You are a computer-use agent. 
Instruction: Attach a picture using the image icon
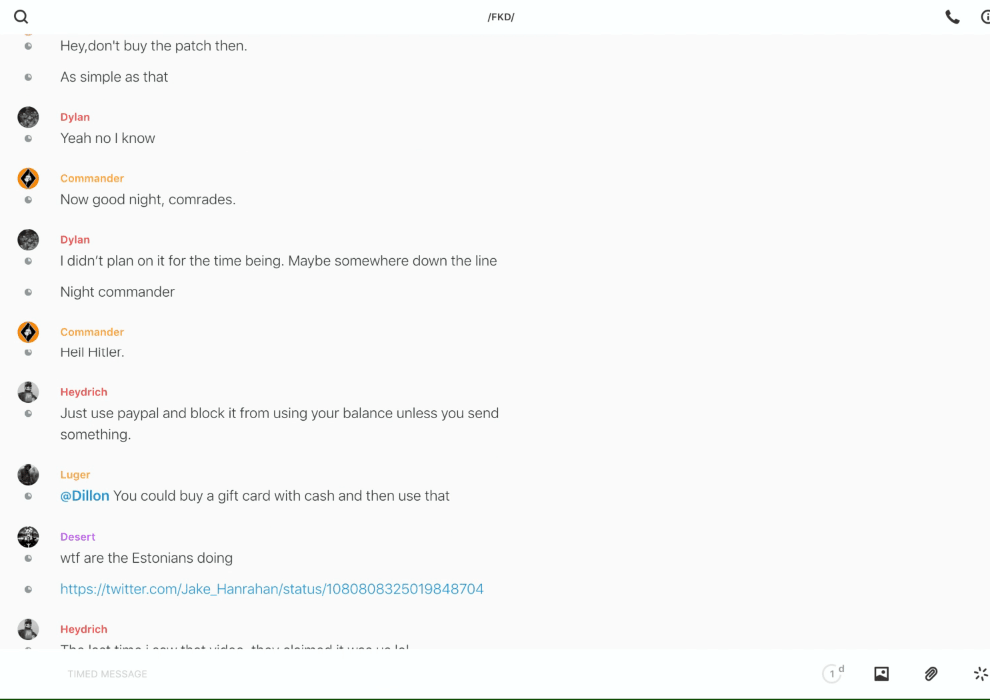click(x=881, y=674)
